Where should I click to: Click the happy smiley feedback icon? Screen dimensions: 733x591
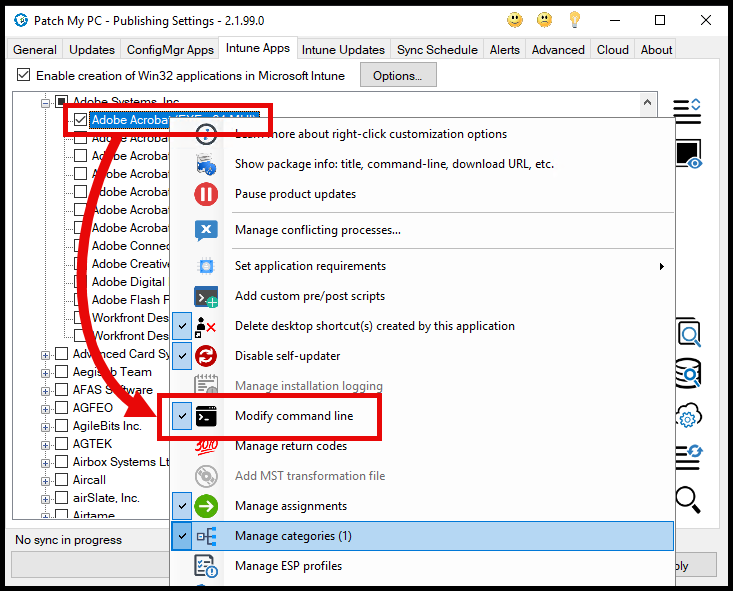click(x=515, y=20)
